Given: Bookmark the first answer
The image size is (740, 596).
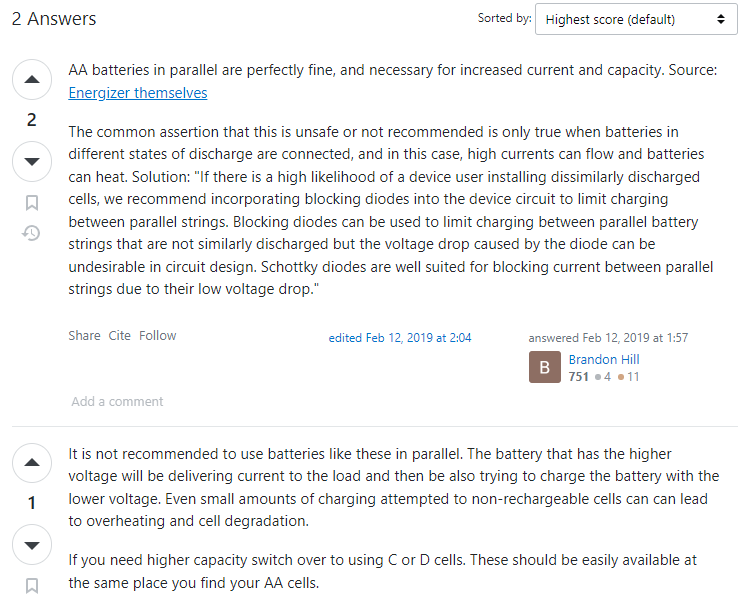Looking at the screenshot, I should coord(32,203).
